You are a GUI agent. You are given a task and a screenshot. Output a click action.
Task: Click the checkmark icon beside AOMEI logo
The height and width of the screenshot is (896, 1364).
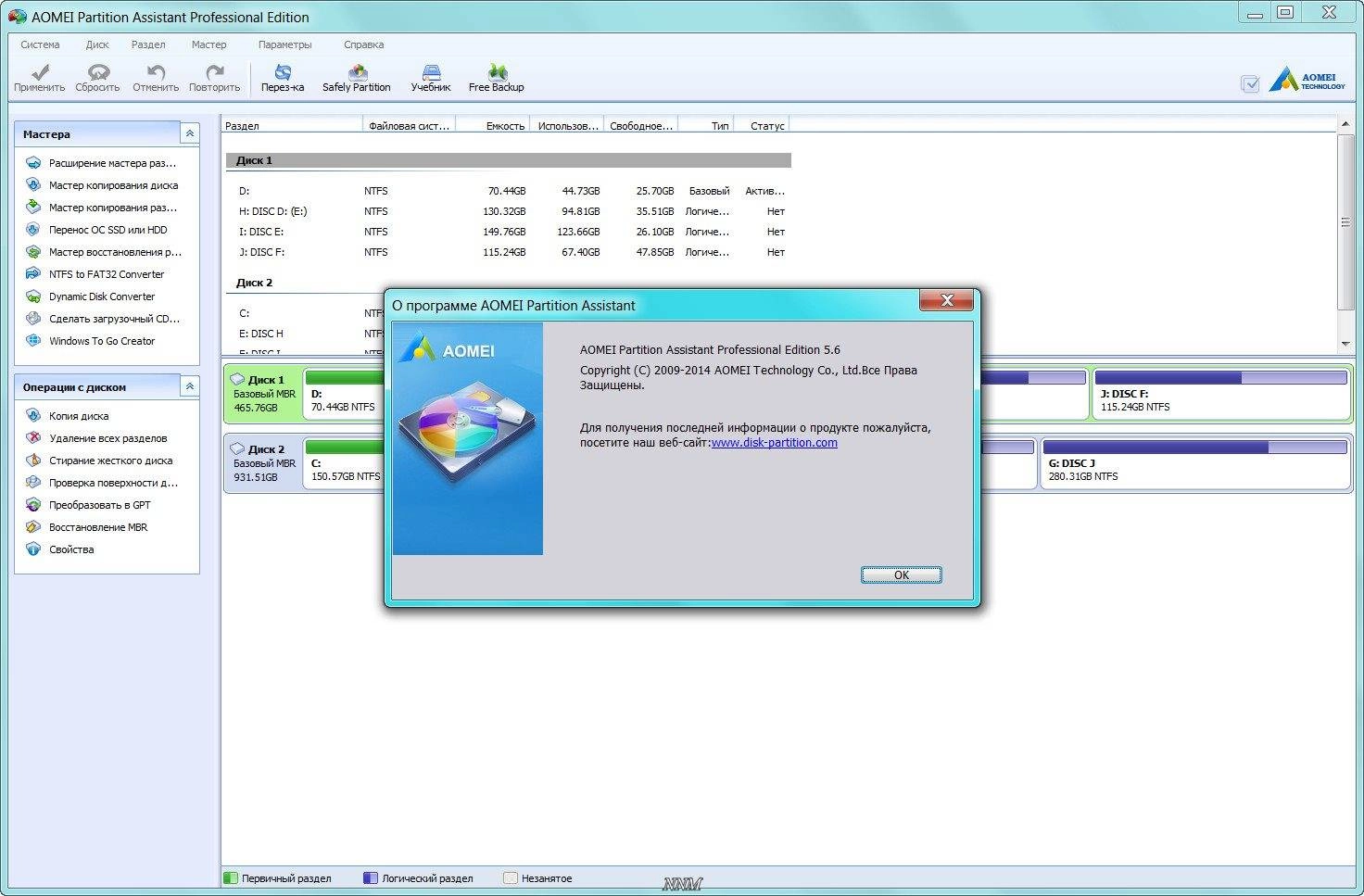(1250, 84)
